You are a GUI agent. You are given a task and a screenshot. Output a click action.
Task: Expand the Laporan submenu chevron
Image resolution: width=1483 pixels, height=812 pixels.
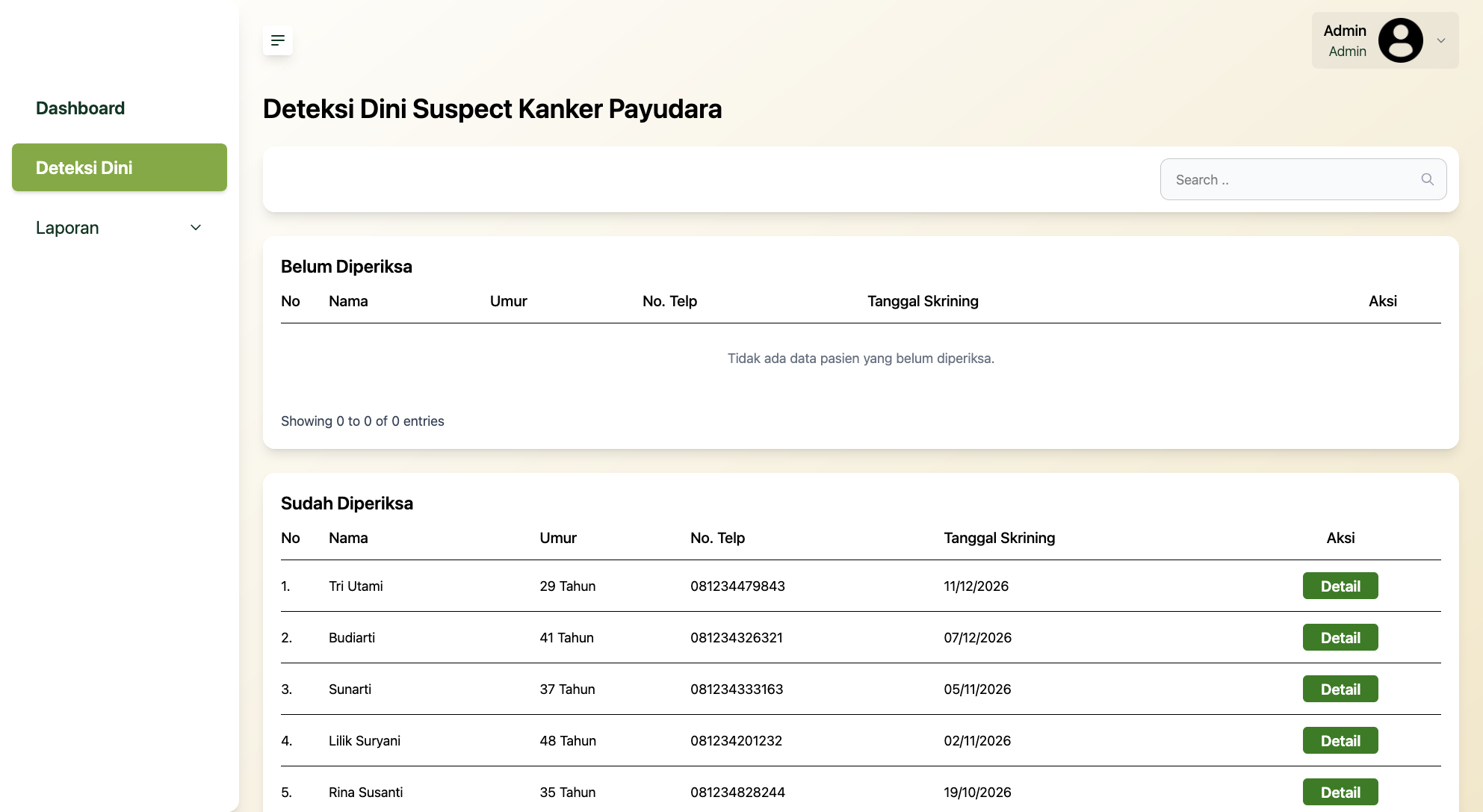point(196,227)
